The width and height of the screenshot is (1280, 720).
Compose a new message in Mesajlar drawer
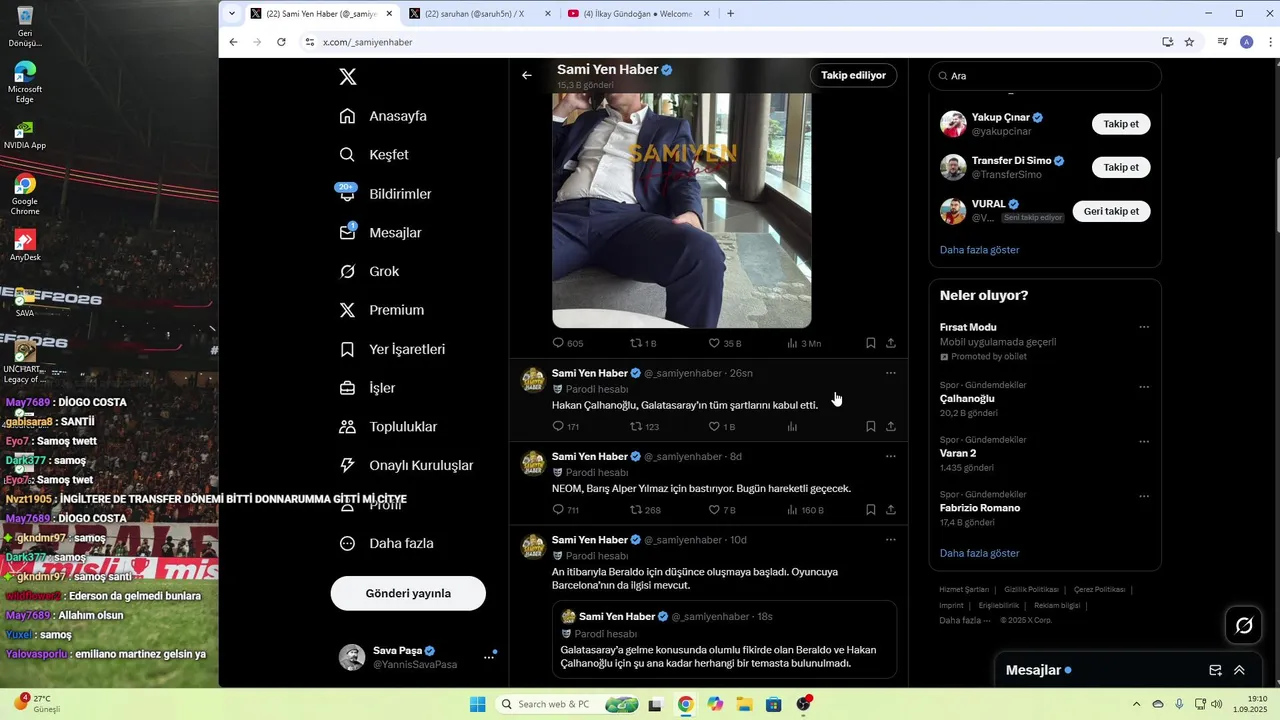[1215, 670]
